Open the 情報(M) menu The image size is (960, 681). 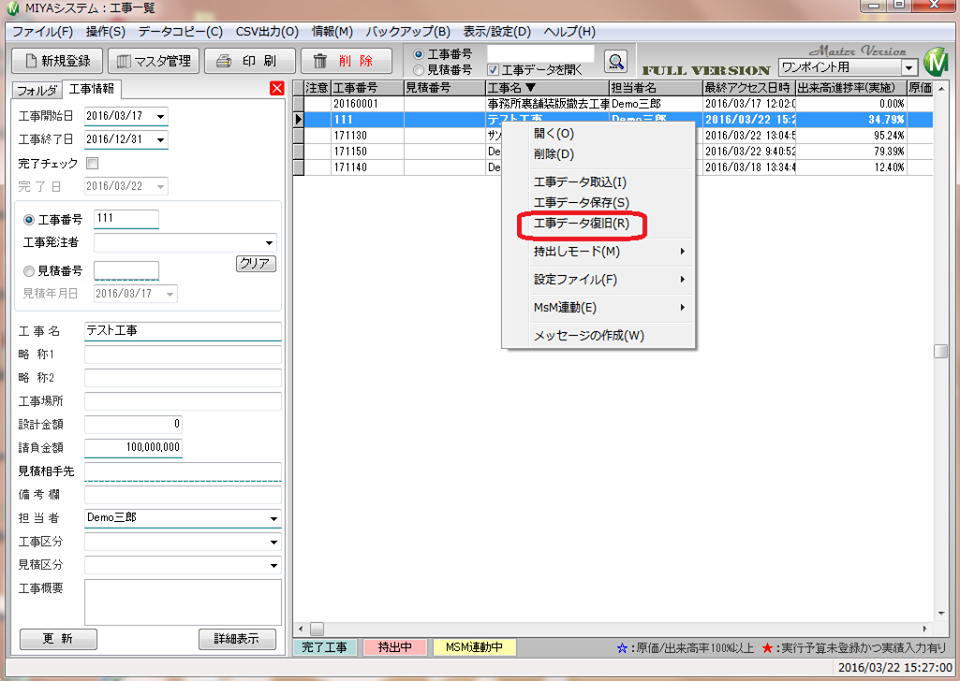[332, 31]
